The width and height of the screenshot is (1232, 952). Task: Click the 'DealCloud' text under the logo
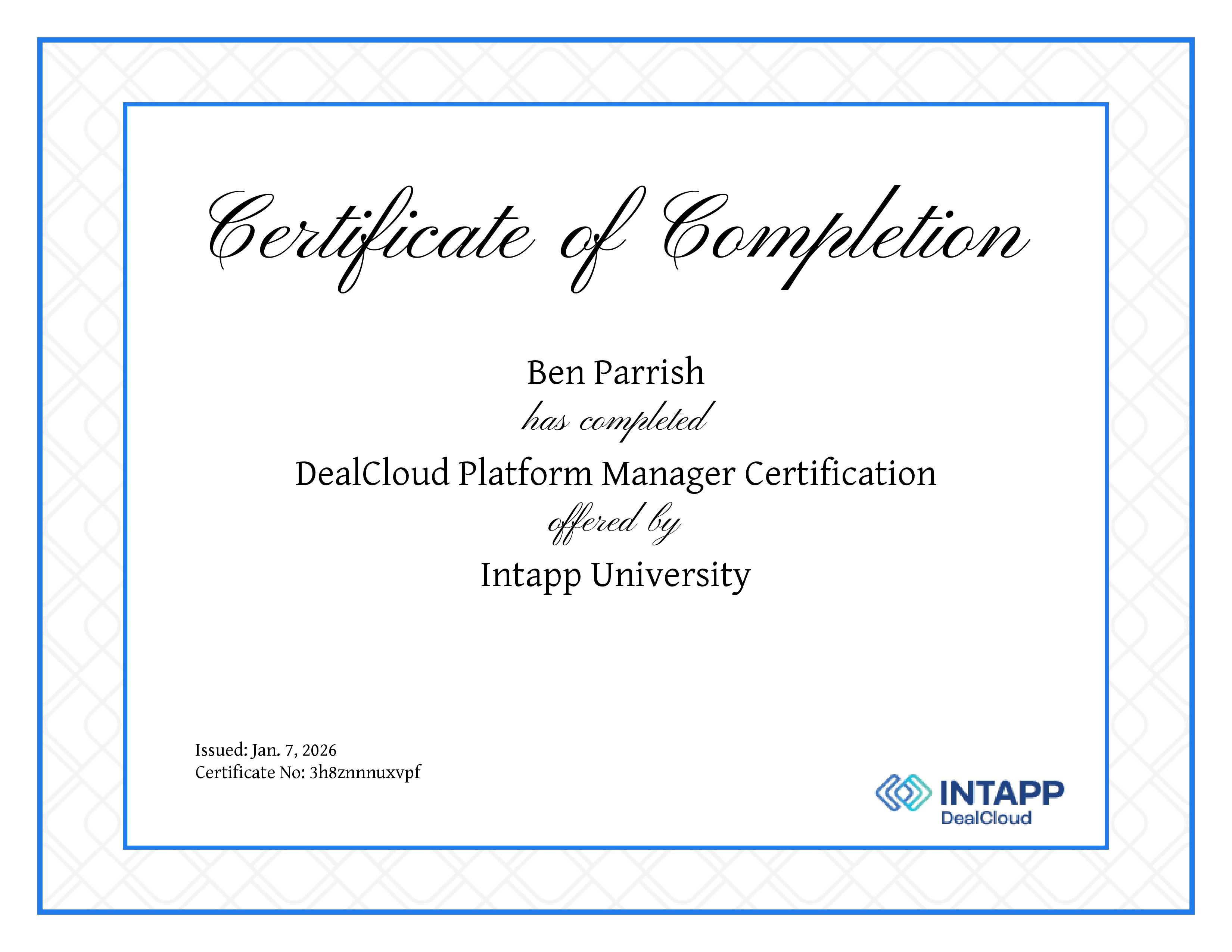[x=987, y=818]
